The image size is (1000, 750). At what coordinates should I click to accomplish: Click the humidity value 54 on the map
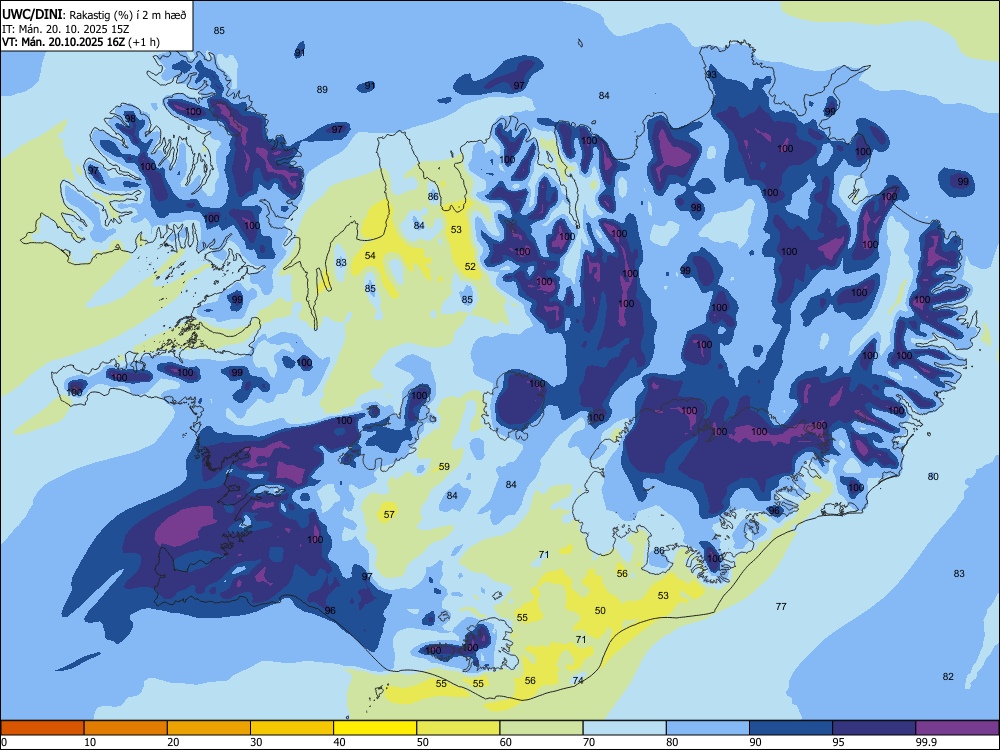click(x=370, y=256)
